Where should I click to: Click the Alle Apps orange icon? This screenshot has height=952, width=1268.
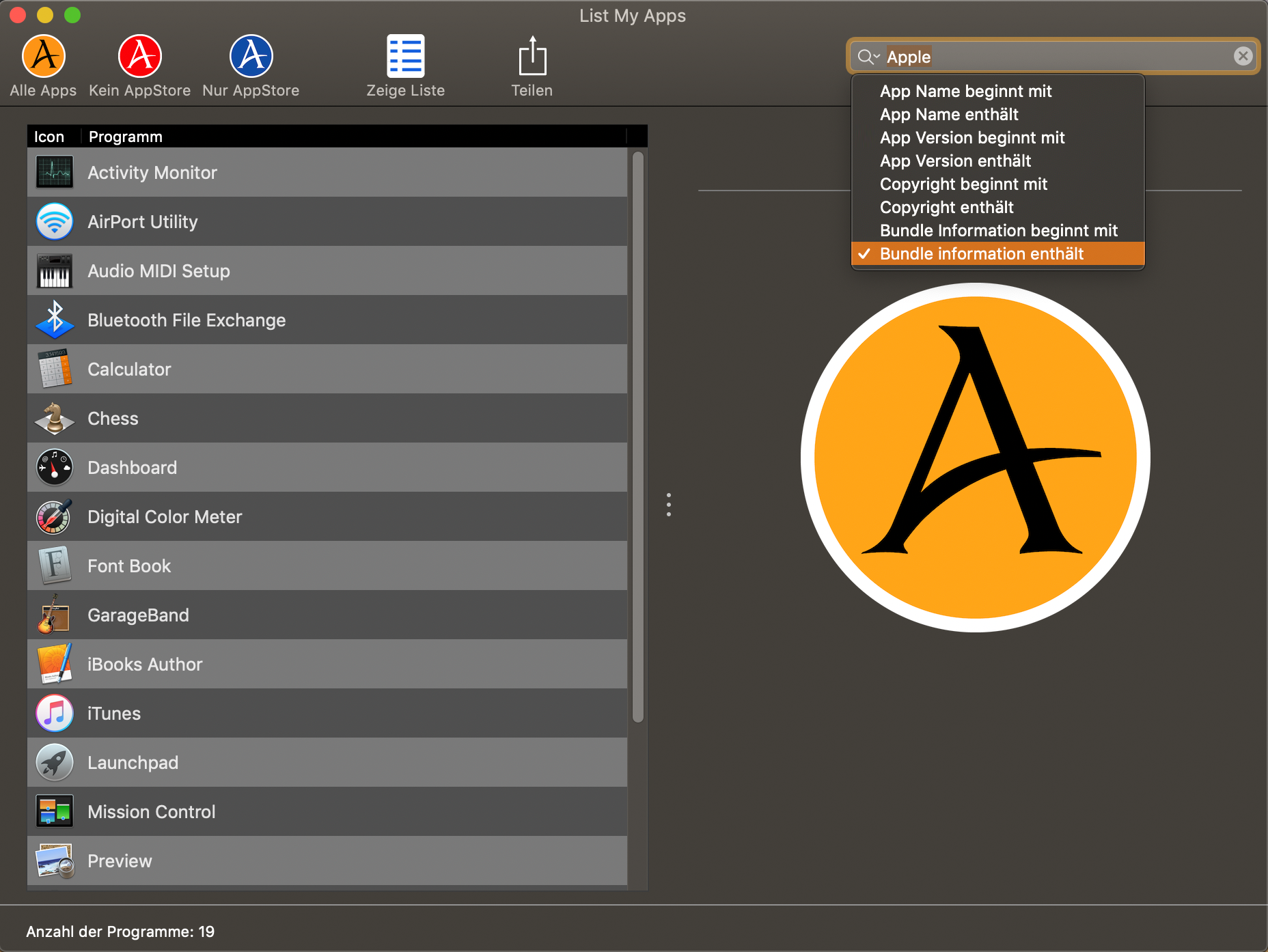[44, 56]
